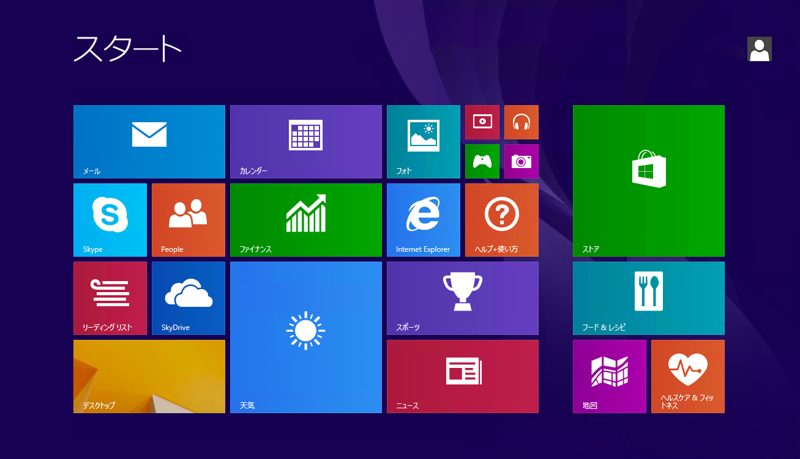Open the Store (ストア) tile
The height and width of the screenshot is (459, 800).
click(x=648, y=181)
